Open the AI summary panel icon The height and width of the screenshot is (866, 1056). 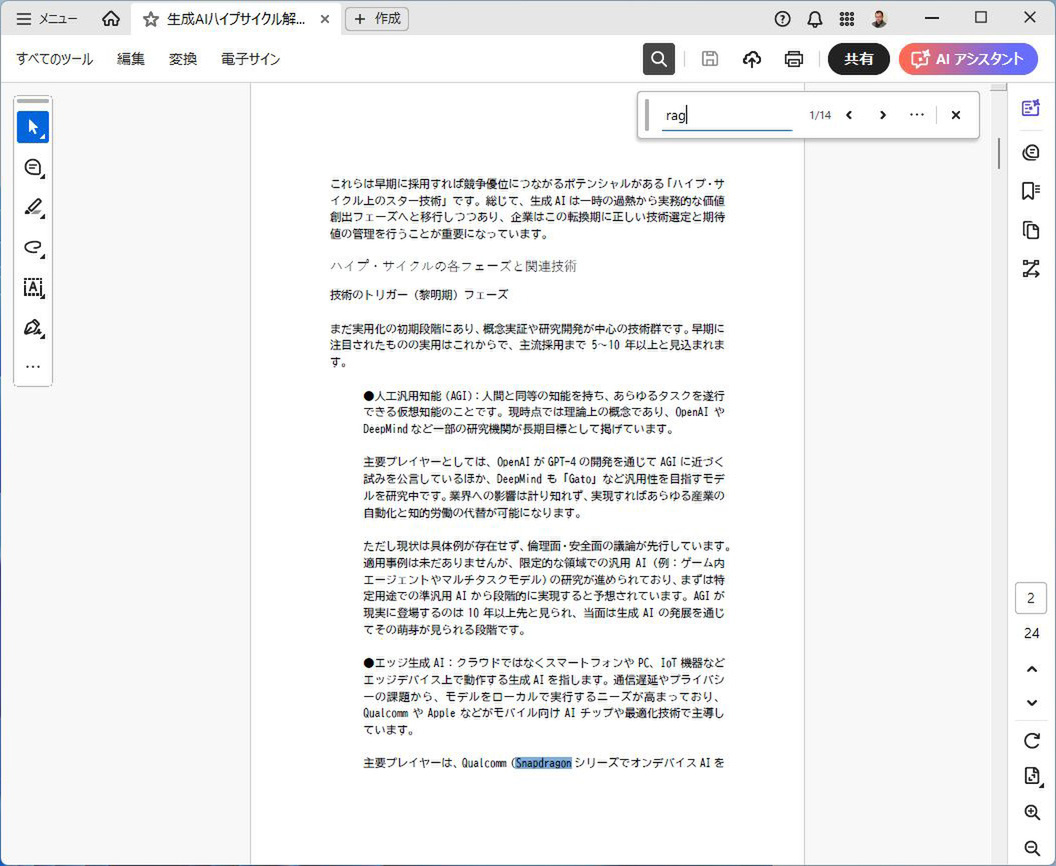[x=1030, y=108]
